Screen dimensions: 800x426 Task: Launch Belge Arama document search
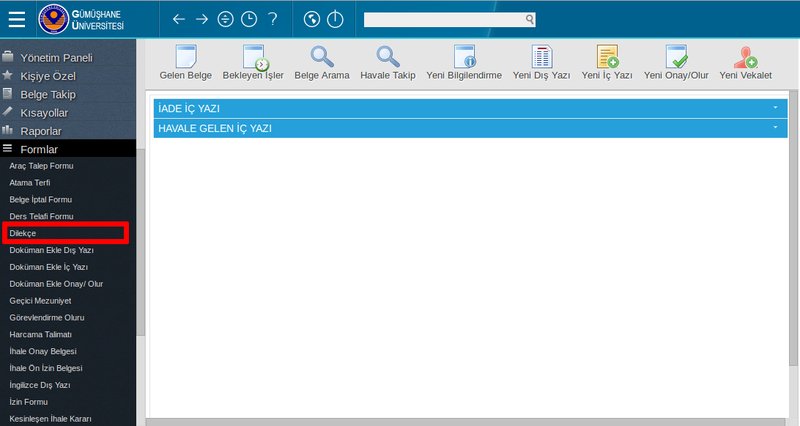tap(322, 63)
